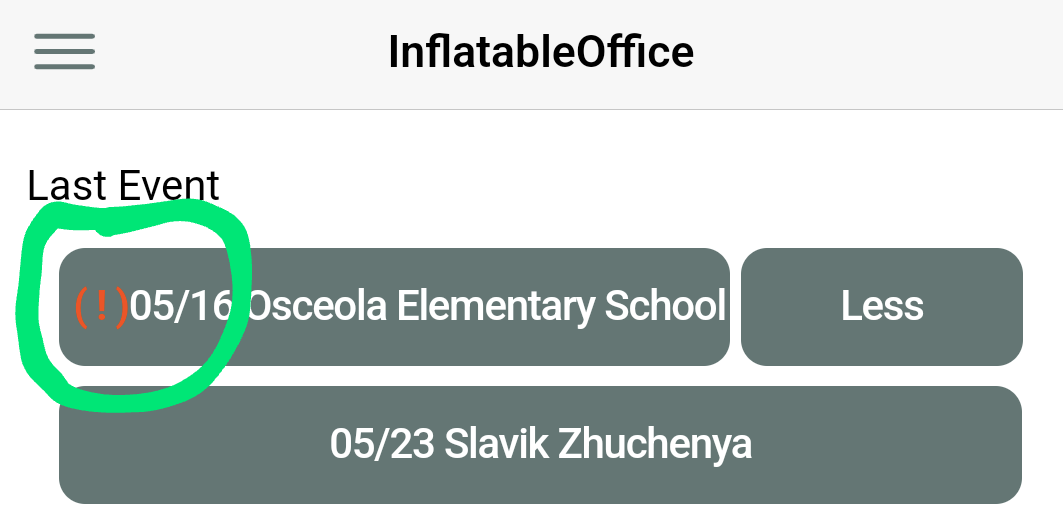
Task: Click the orange warning exclamation icon
Action: point(101,307)
